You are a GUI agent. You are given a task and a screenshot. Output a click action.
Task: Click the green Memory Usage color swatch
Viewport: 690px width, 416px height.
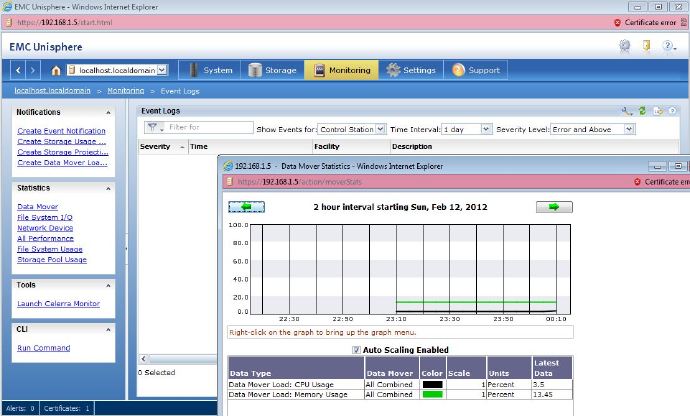(432, 394)
